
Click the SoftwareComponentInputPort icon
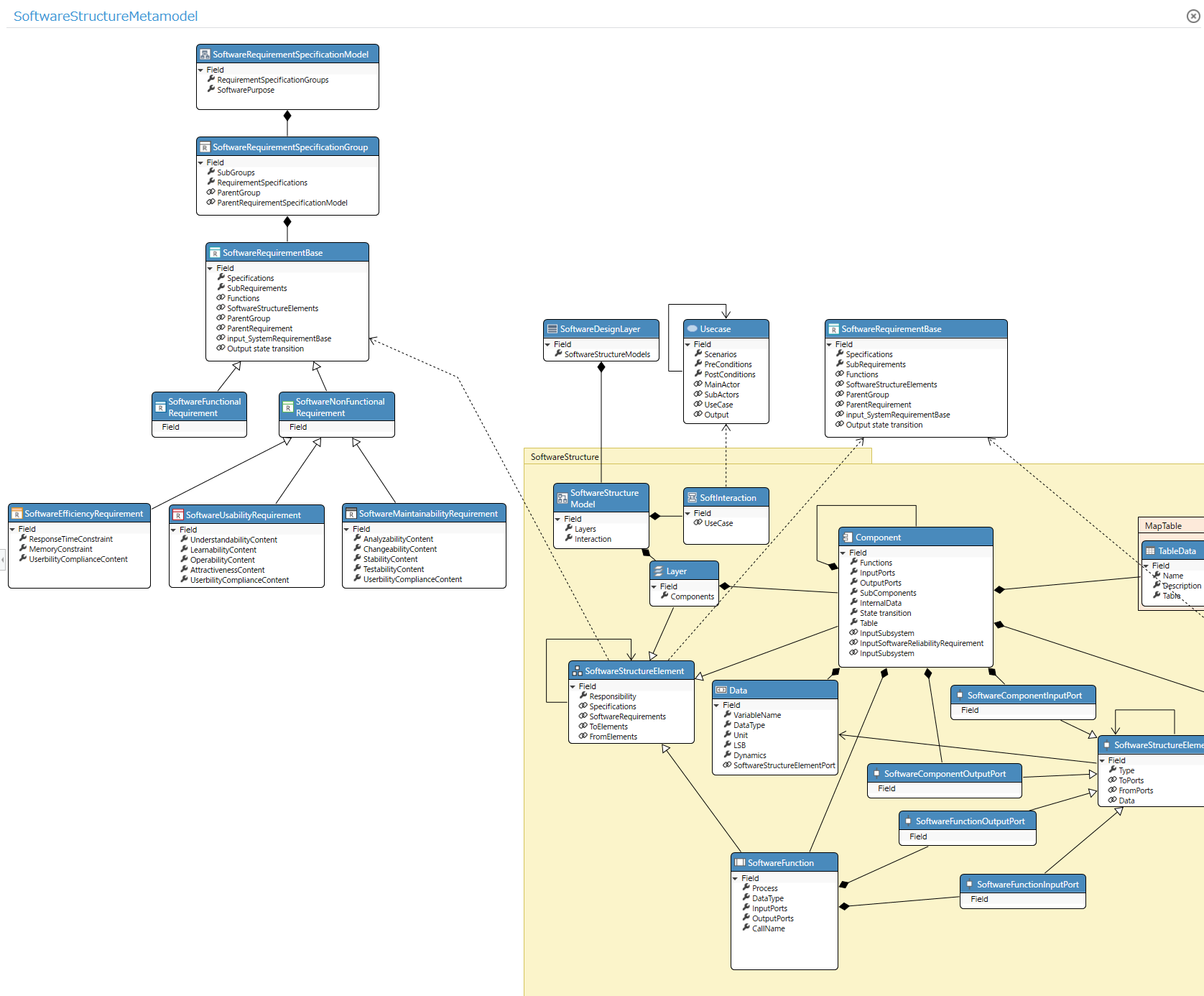click(x=960, y=696)
